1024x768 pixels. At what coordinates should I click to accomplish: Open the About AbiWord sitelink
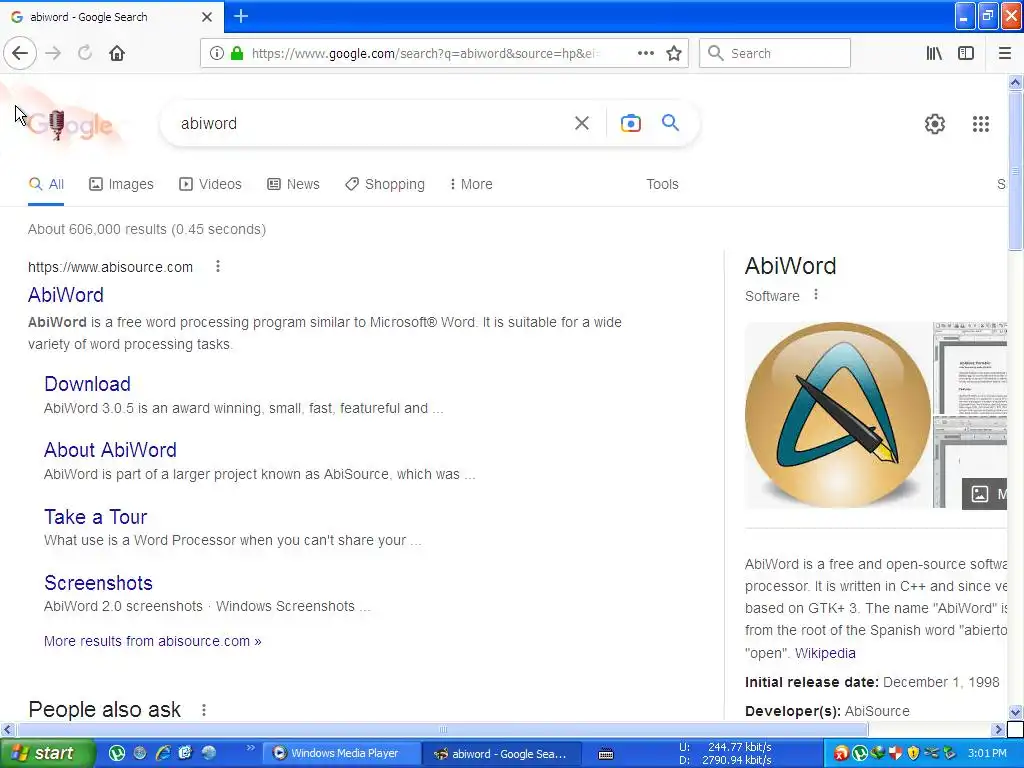pos(110,450)
